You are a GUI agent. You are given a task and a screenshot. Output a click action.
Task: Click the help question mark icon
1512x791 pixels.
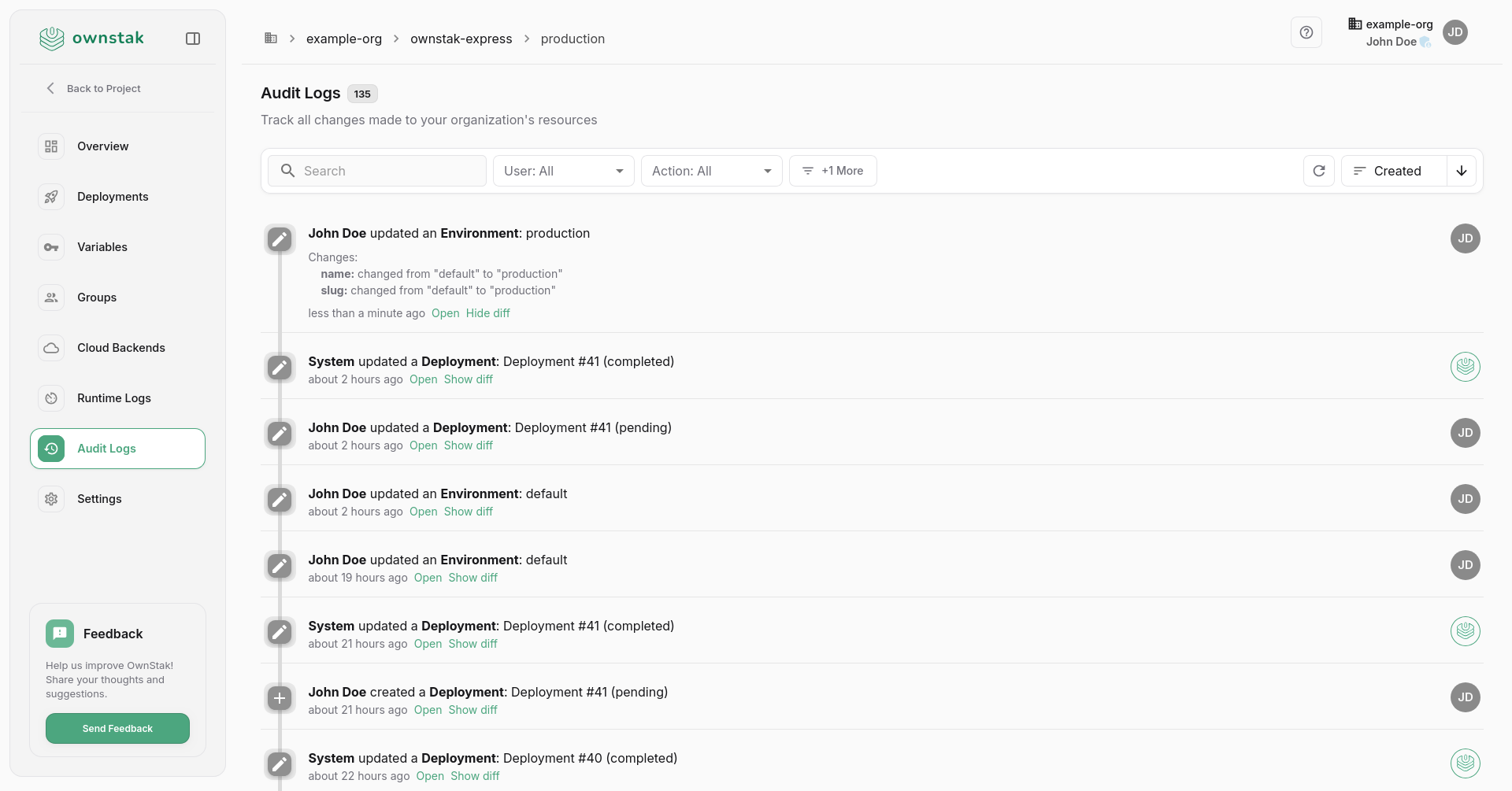pyautogui.click(x=1306, y=32)
